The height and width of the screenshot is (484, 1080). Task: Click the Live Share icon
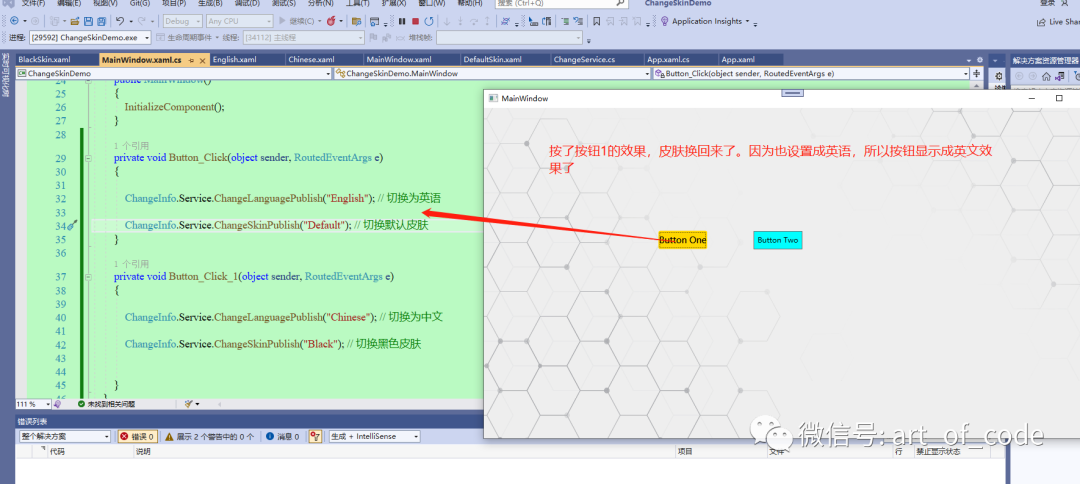click(x=1041, y=22)
